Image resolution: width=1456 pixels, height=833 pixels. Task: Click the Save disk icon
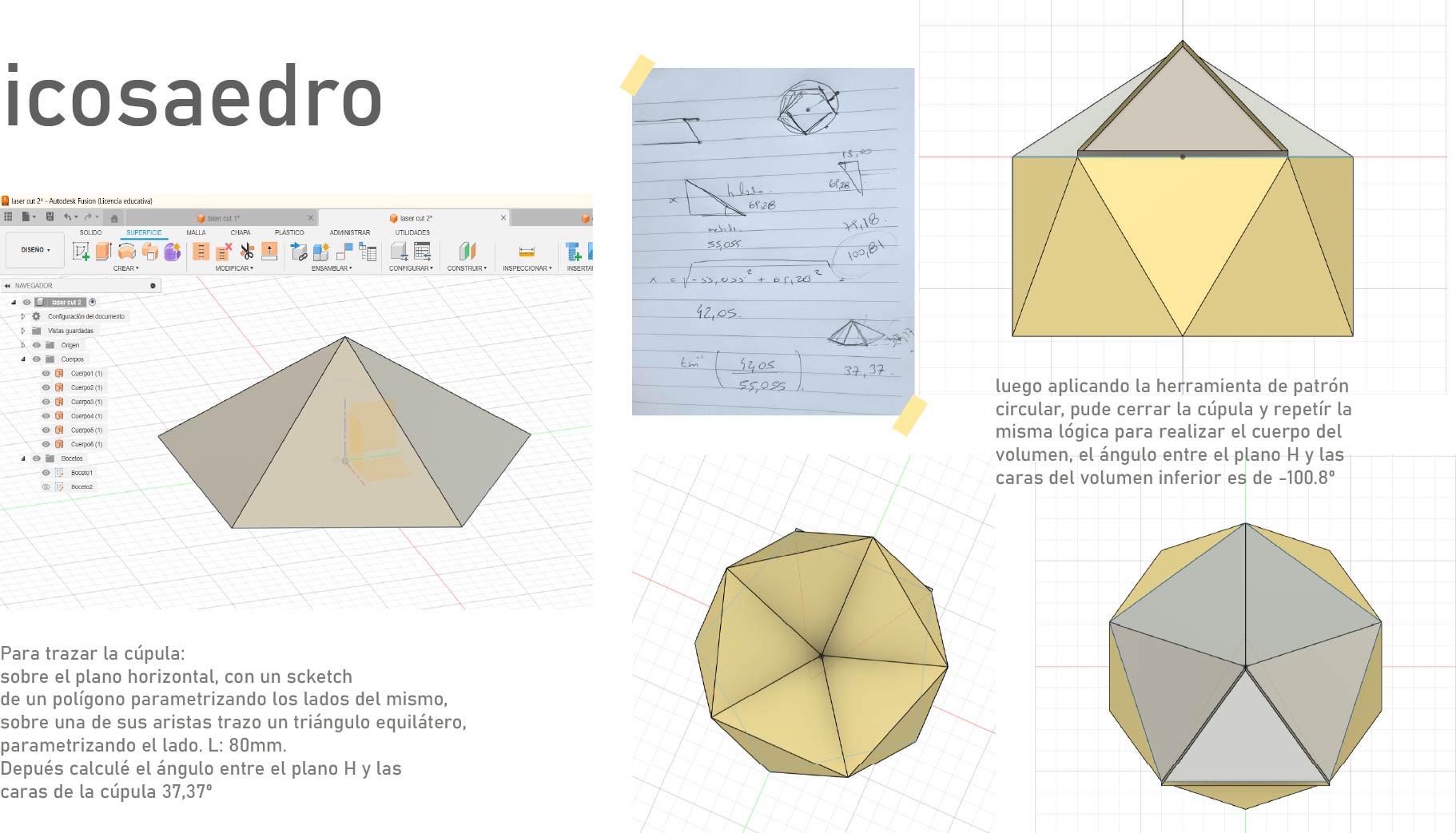pos(50,217)
